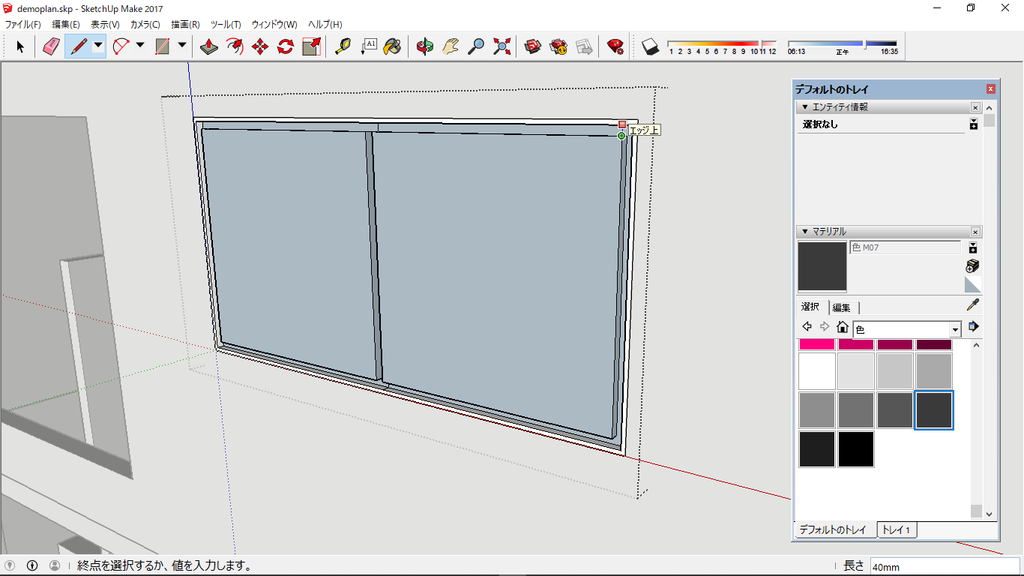Image resolution: width=1024 pixels, height=576 pixels.
Task: Collapse the エンティティ情報 panel
Action: pos(805,107)
